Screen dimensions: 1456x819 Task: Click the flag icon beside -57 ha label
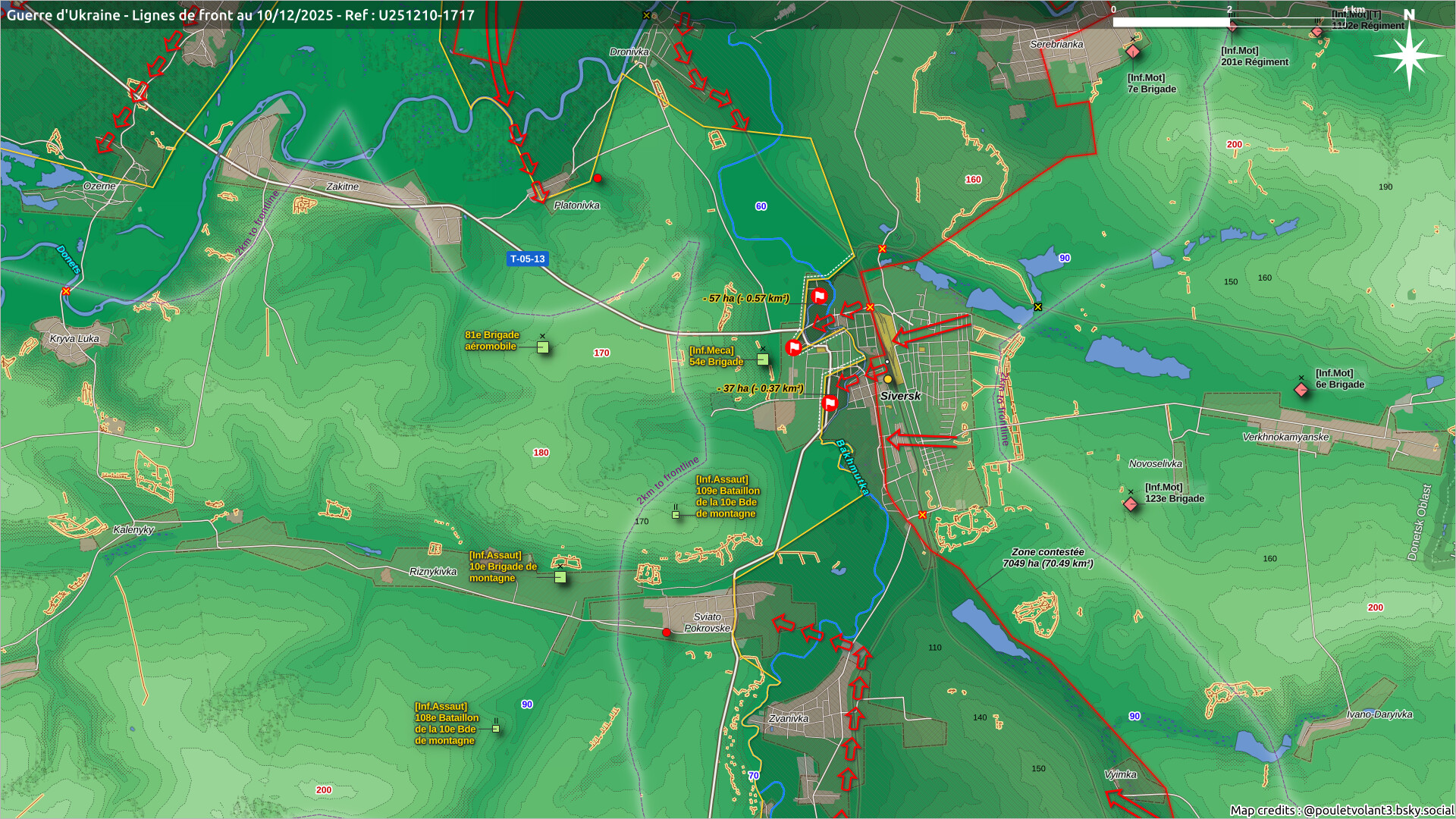click(x=819, y=296)
